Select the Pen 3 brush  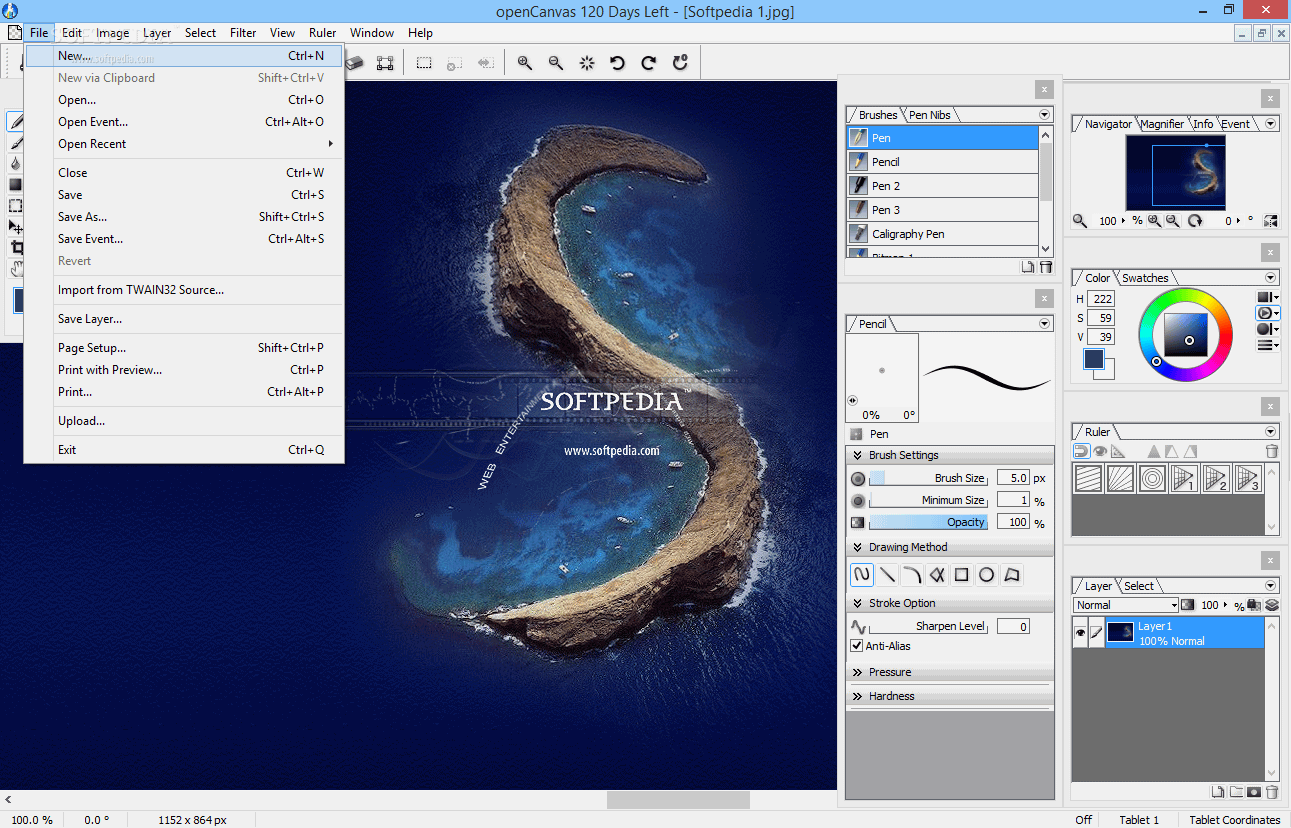943,210
